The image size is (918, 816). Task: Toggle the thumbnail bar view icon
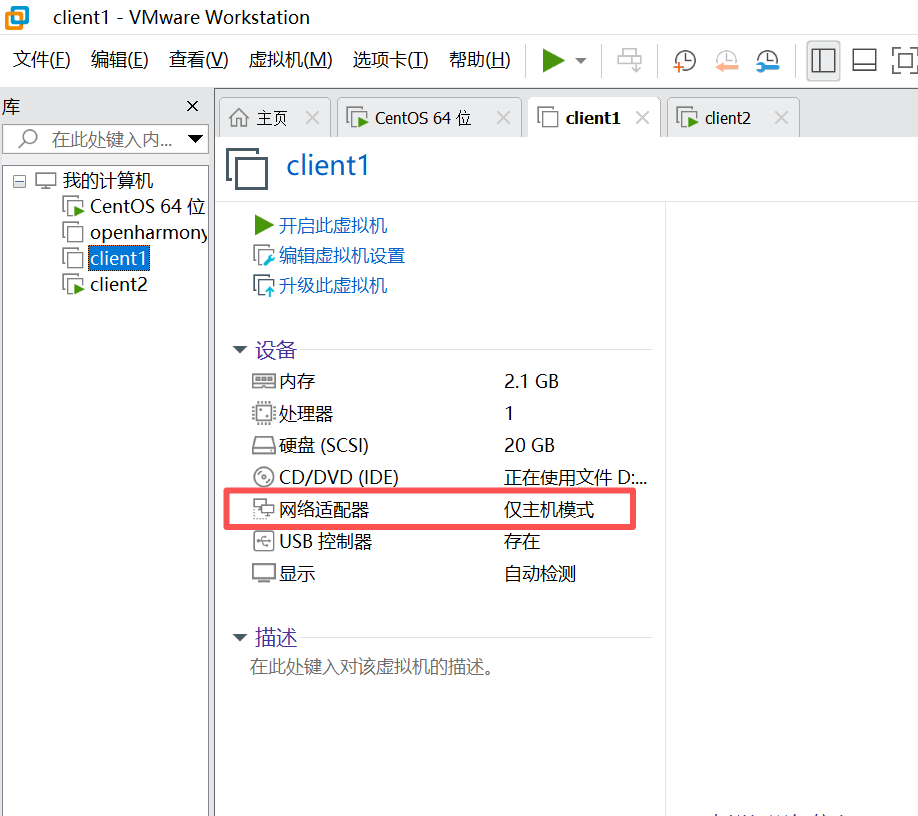(864, 60)
